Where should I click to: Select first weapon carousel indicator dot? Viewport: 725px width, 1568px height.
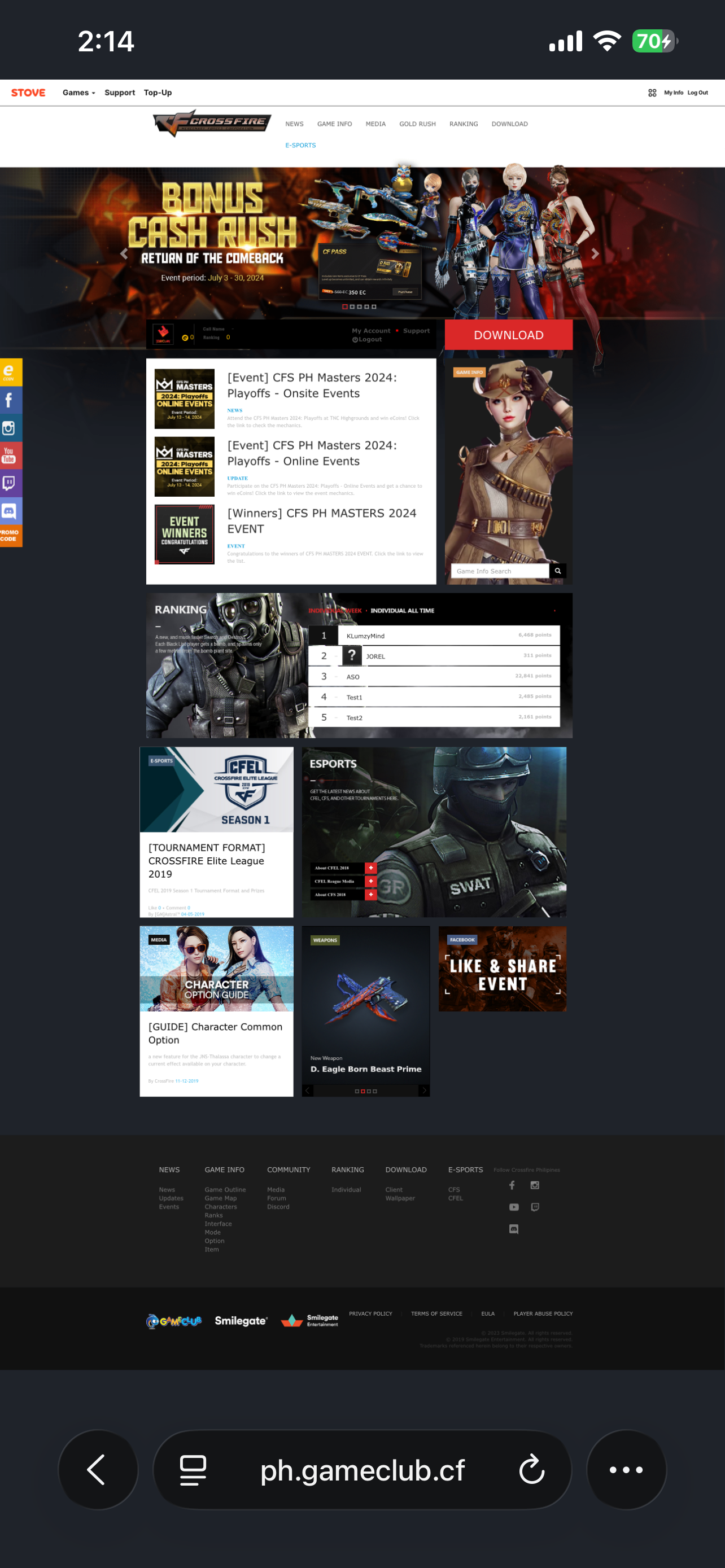point(357,1091)
